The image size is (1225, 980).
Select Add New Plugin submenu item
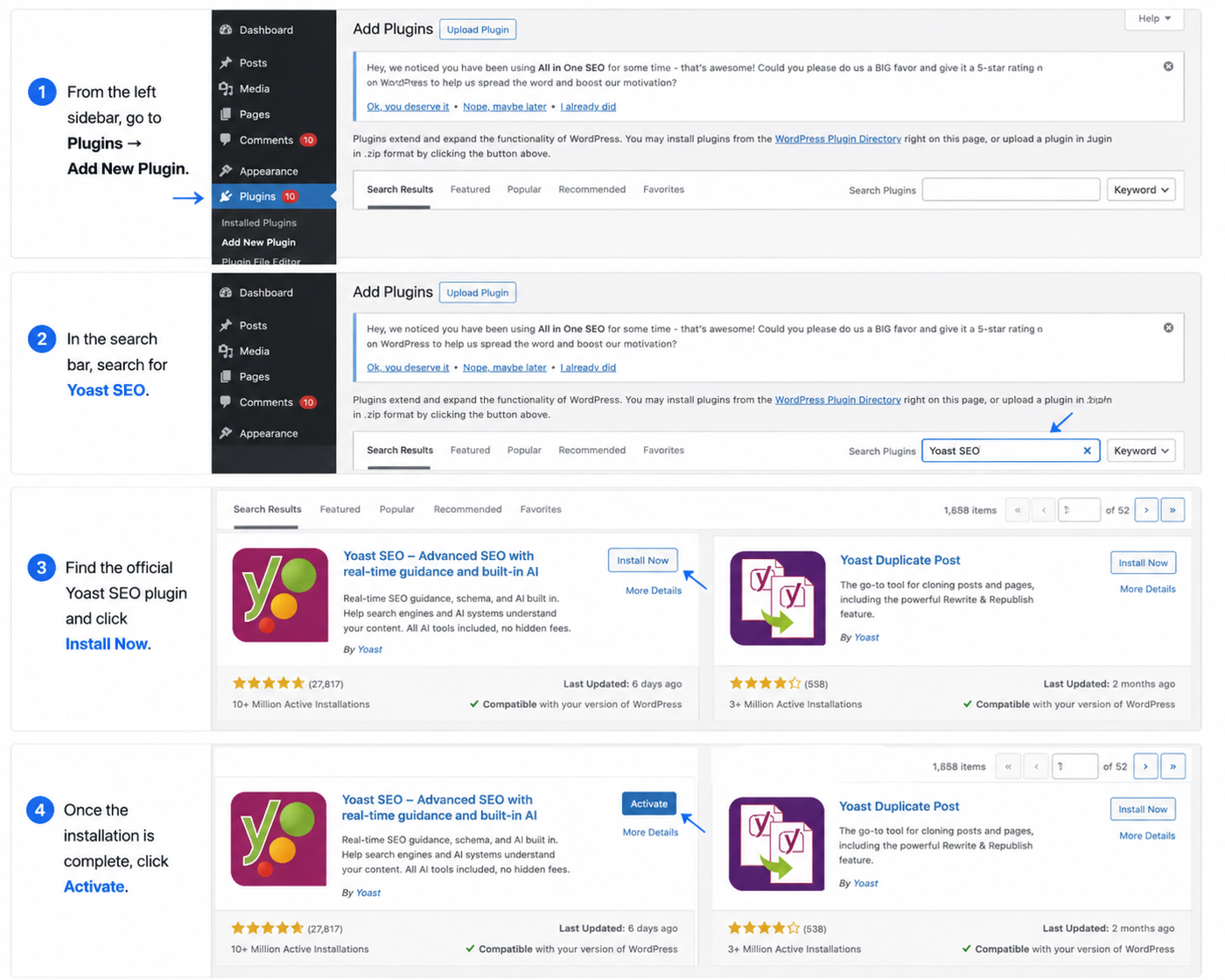258,242
